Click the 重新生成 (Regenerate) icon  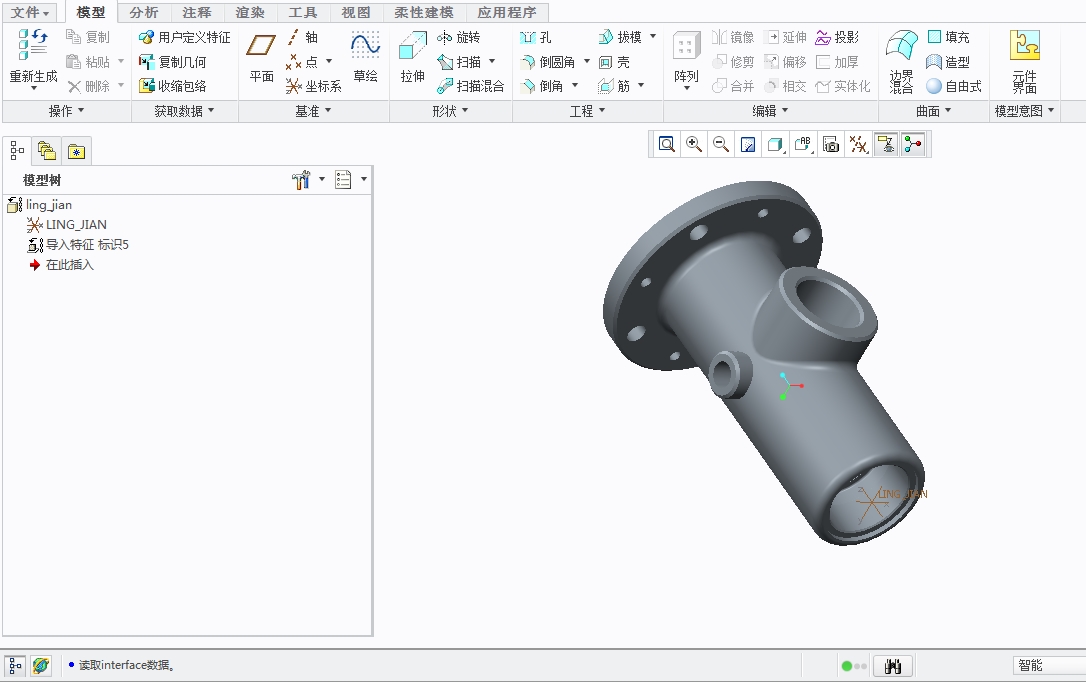point(33,45)
